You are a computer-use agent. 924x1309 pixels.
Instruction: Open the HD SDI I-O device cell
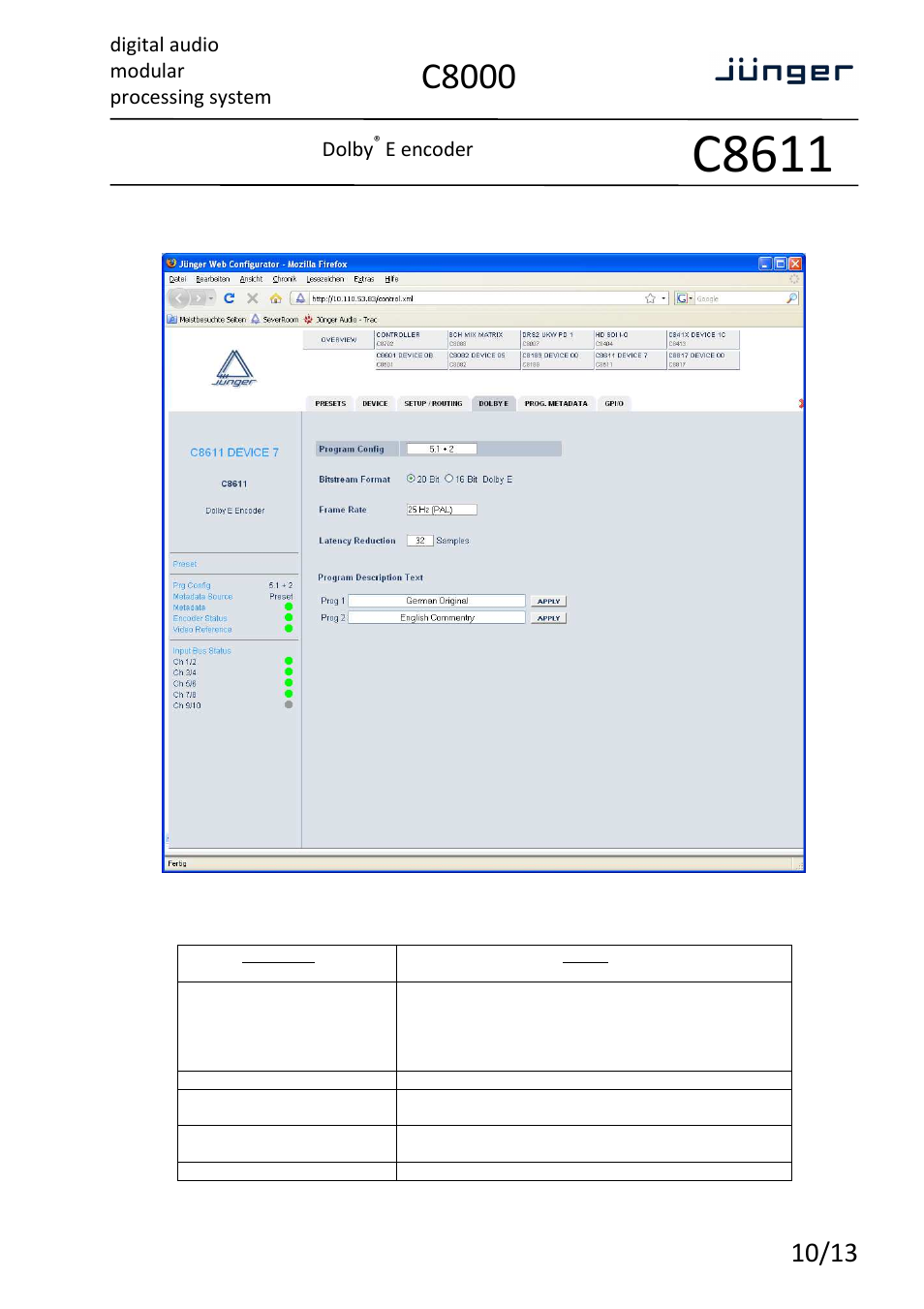630,339
